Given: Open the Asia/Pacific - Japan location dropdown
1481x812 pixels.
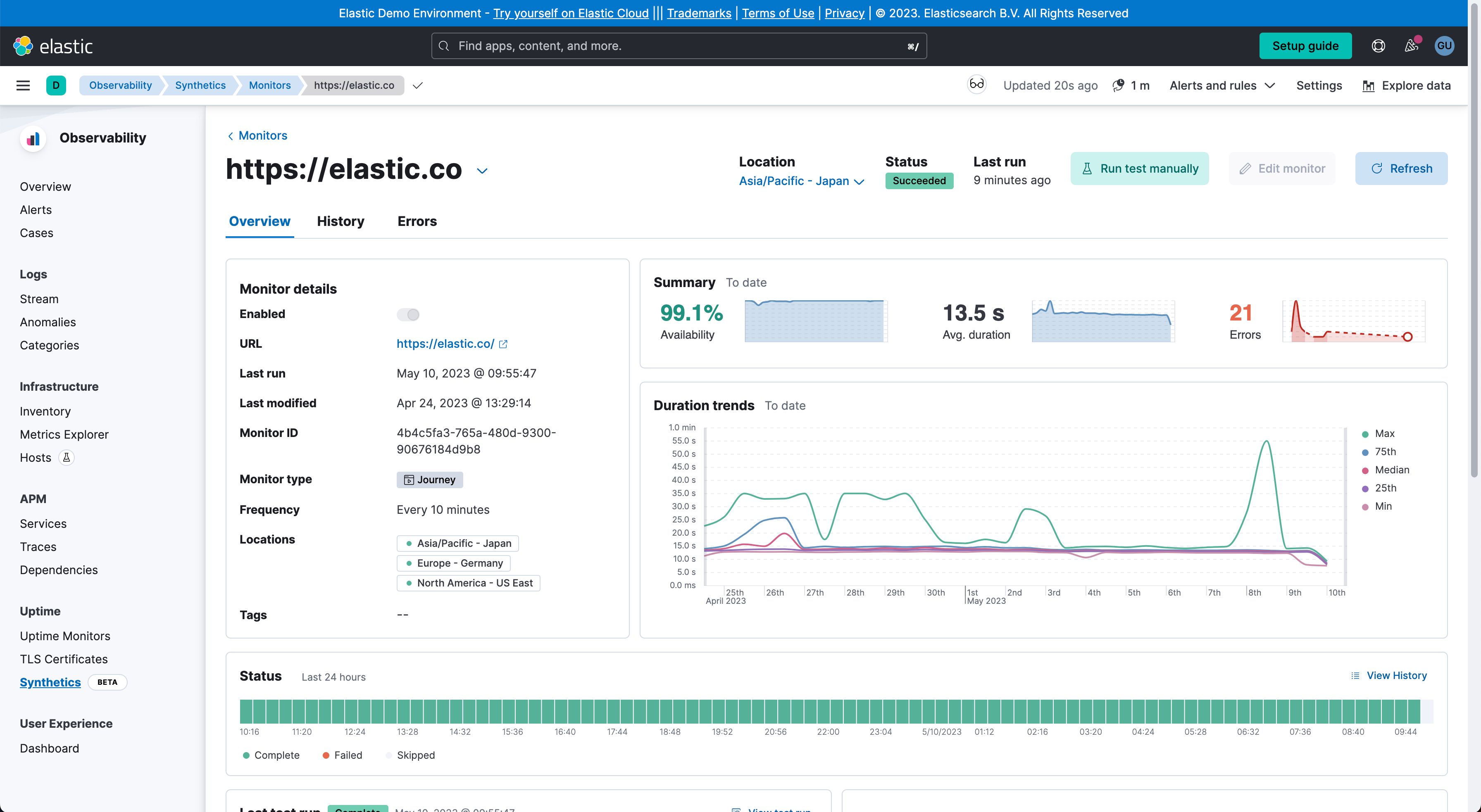Looking at the screenshot, I should pos(801,181).
